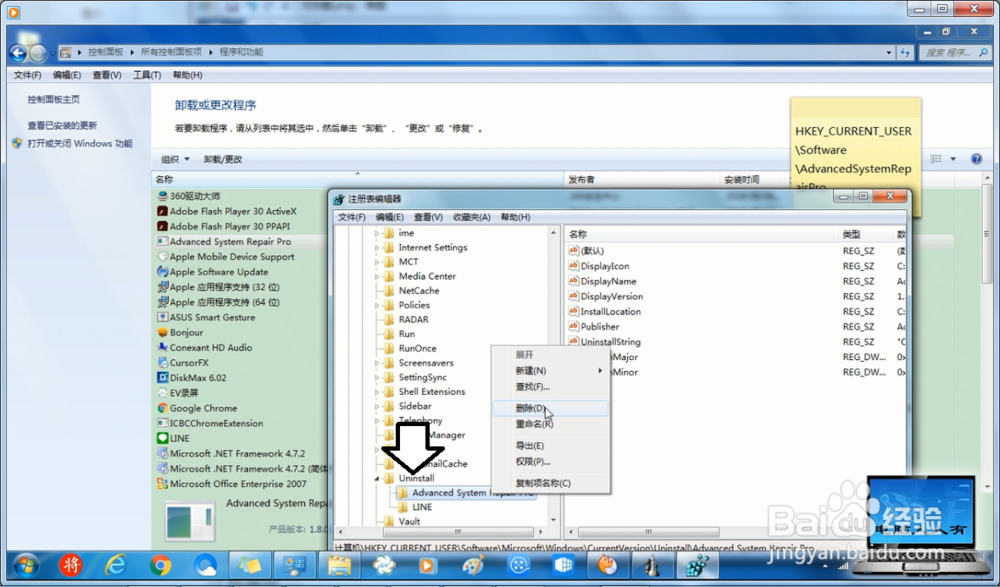Collapse the Uninstall registry key
Viewport: 1000px width, 587px height.
tap(377, 478)
